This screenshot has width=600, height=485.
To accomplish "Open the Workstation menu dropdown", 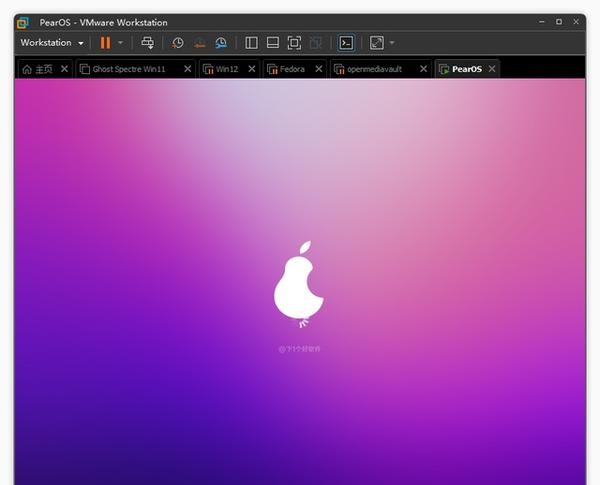I will (x=52, y=43).
